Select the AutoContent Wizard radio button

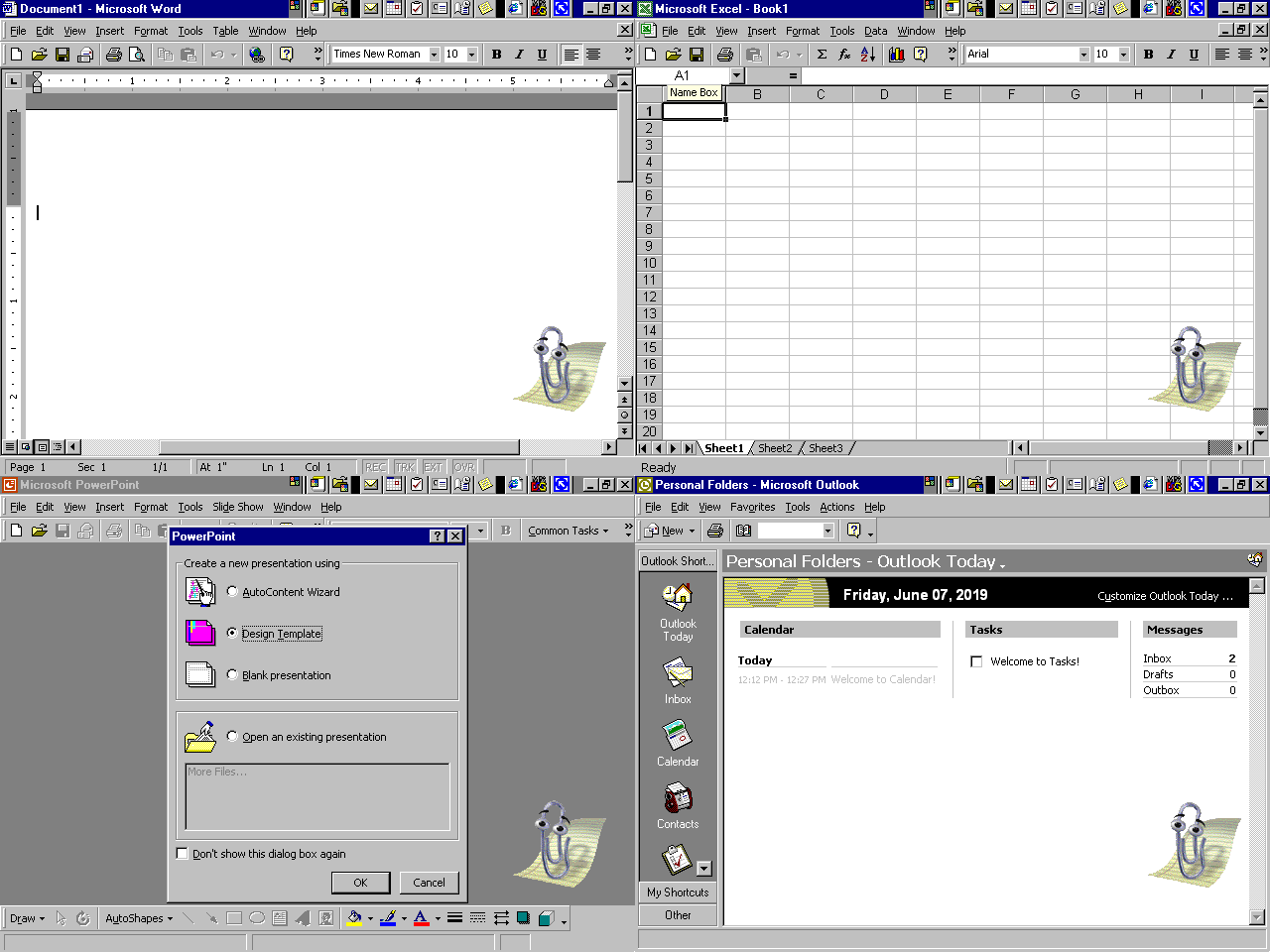232,591
